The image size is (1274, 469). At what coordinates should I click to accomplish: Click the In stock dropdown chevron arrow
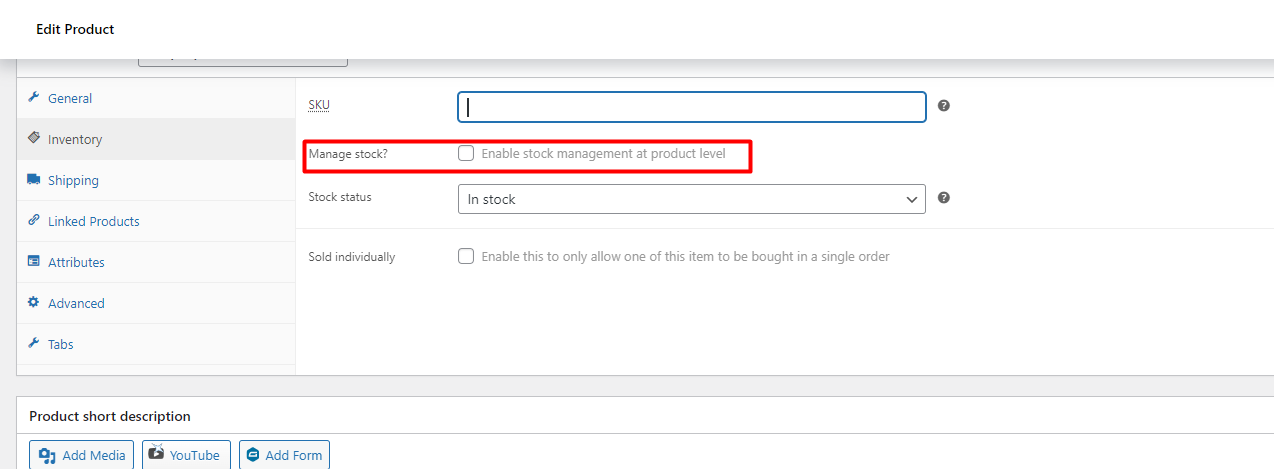911,200
